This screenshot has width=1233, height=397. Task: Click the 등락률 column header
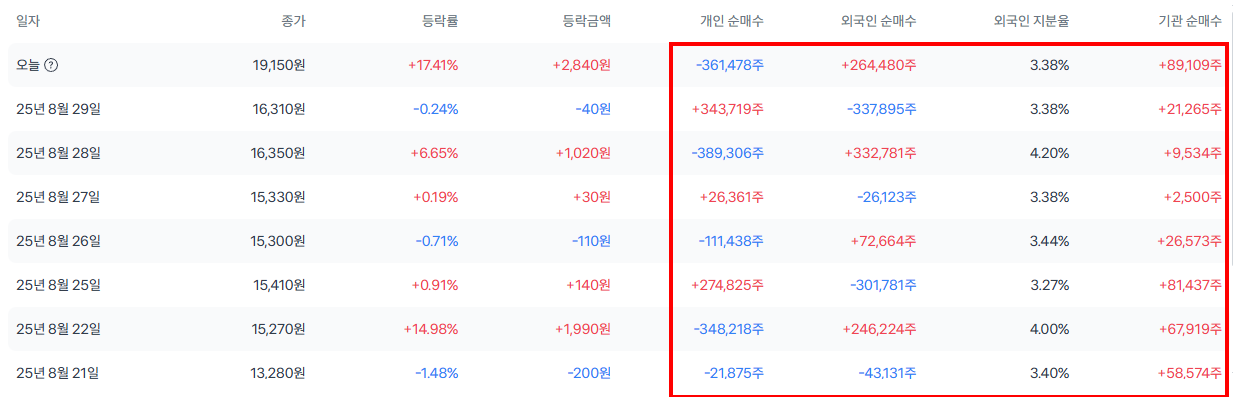(x=440, y=21)
